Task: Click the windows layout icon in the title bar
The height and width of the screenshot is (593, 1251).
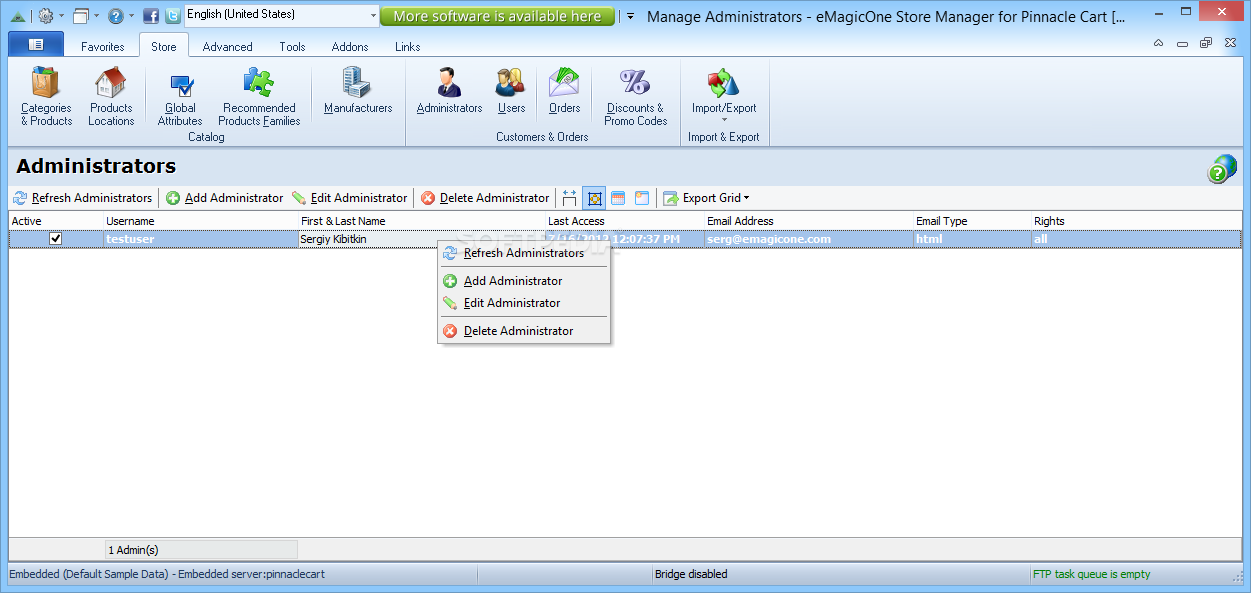Action: (81, 16)
